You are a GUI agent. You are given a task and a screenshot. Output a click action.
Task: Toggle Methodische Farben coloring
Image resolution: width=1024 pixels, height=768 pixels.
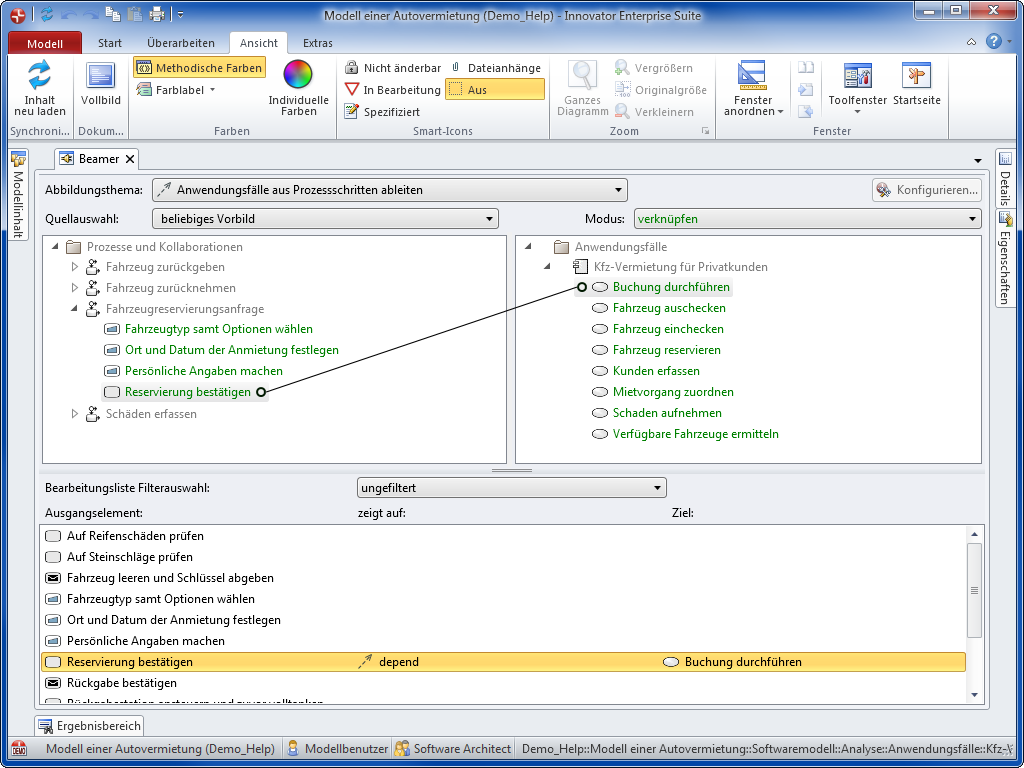click(x=199, y=68)
